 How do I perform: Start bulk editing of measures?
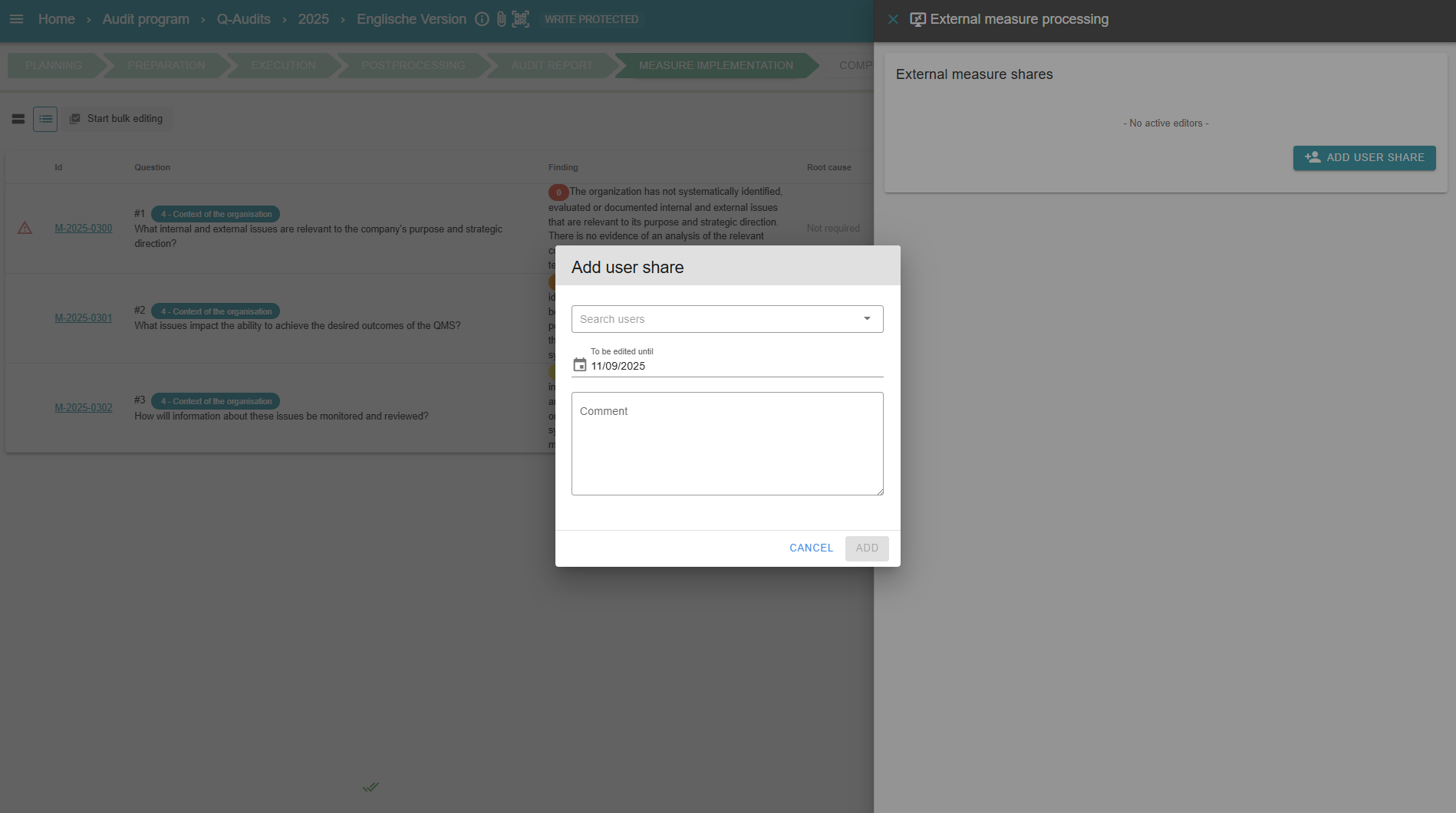click(117, 119)
